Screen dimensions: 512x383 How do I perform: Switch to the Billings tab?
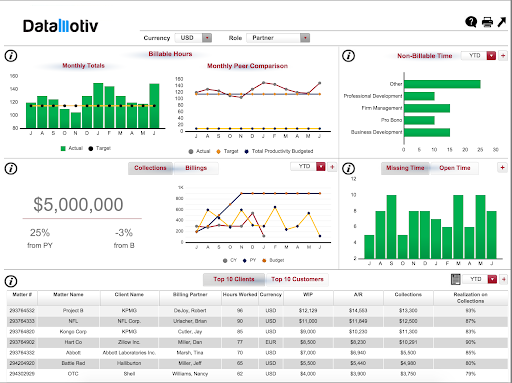click(x=196, y=168)
